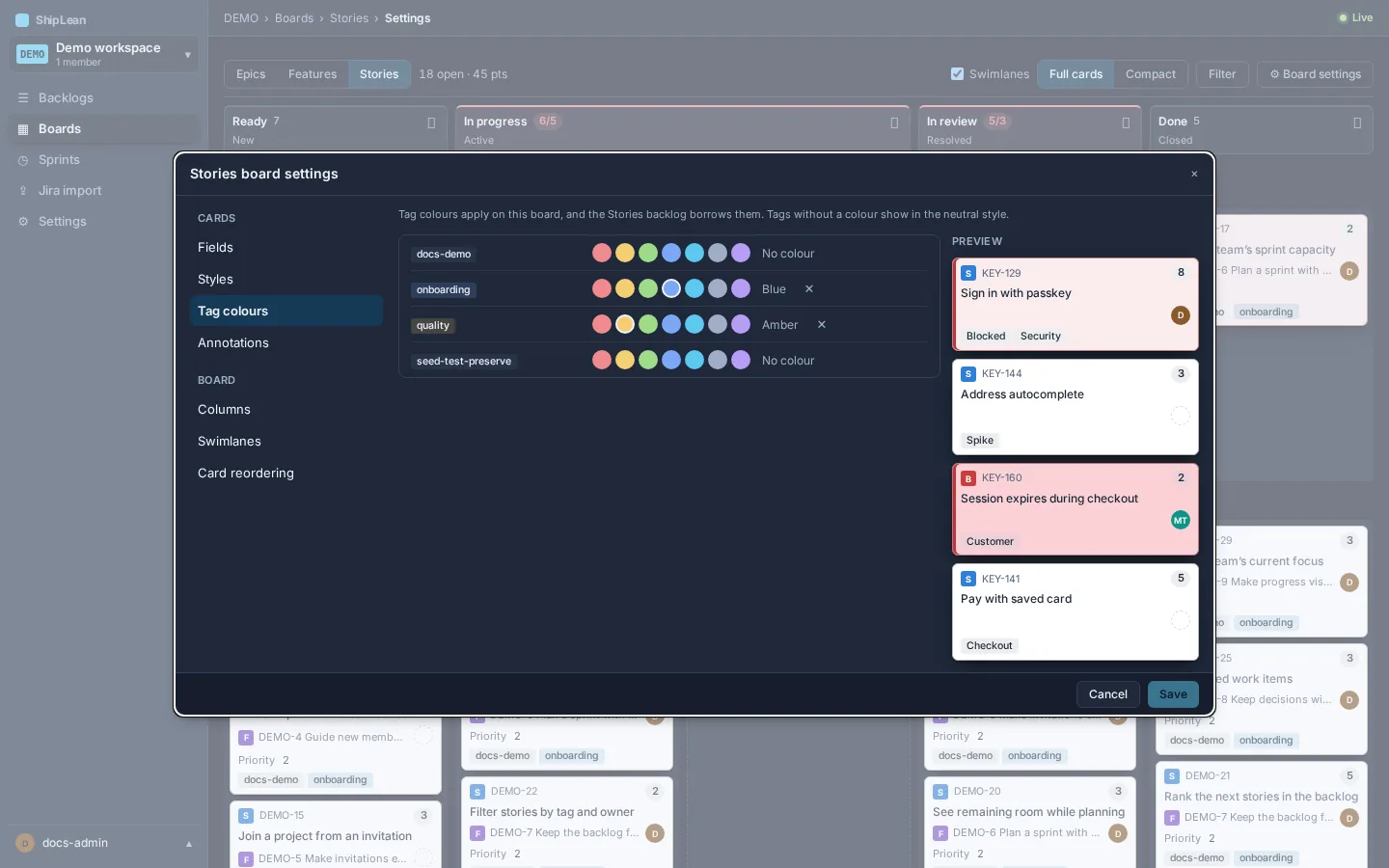Screen dimensions: 1389x868
Task: Click the Save button
Action: click(x=1173, y=694)
